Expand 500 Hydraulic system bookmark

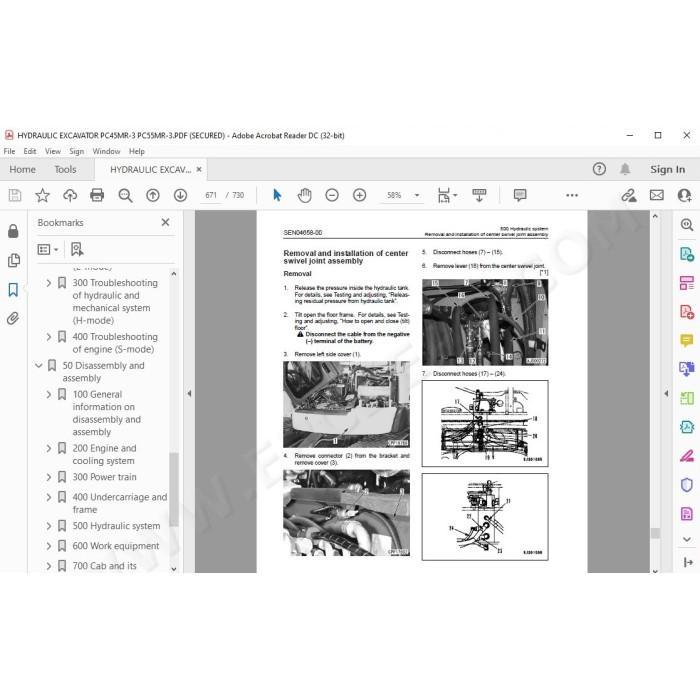[49, 526]
